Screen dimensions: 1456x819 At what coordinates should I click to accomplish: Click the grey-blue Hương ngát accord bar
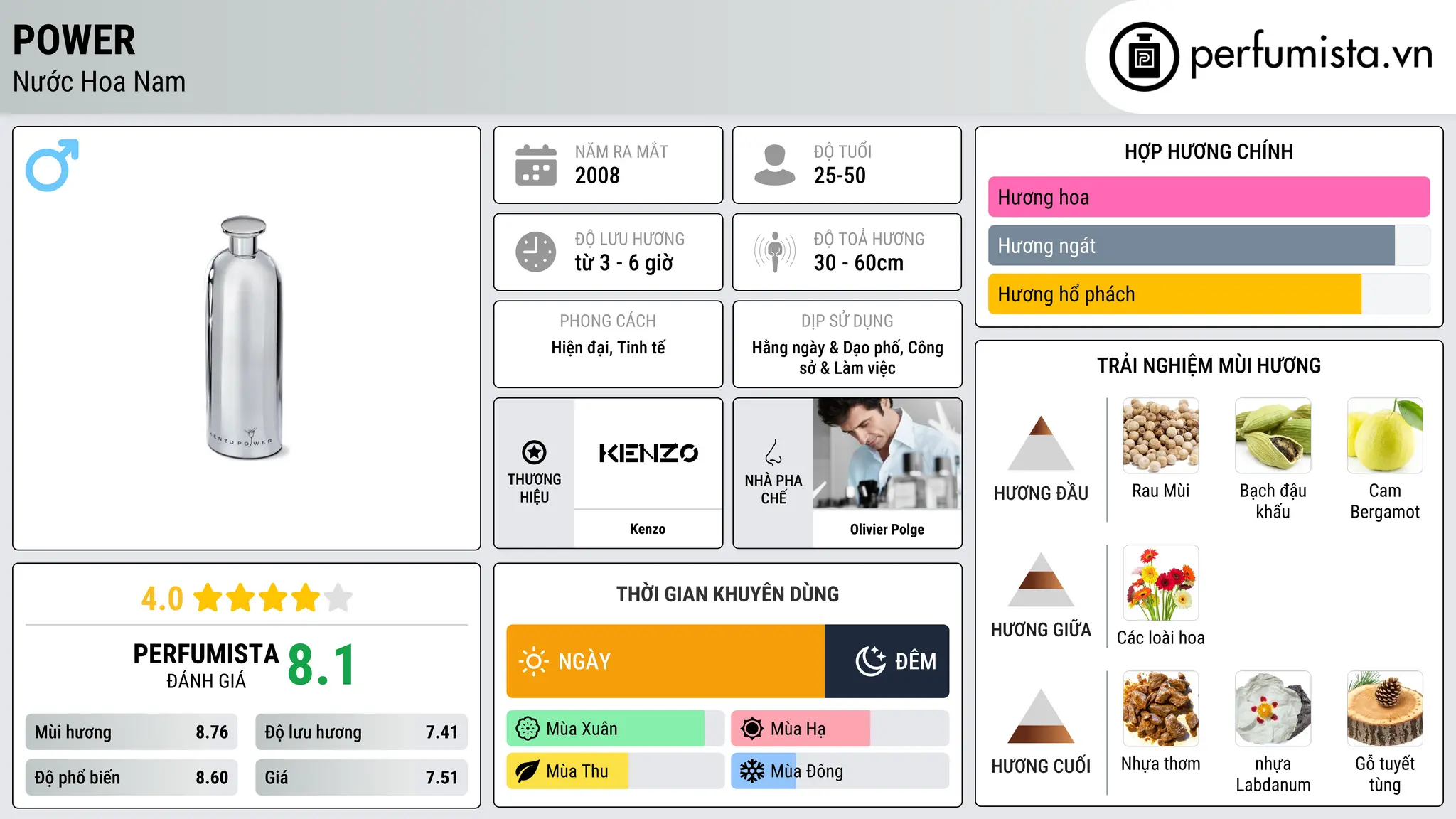pyautogui.click(x=1192, y=245)
